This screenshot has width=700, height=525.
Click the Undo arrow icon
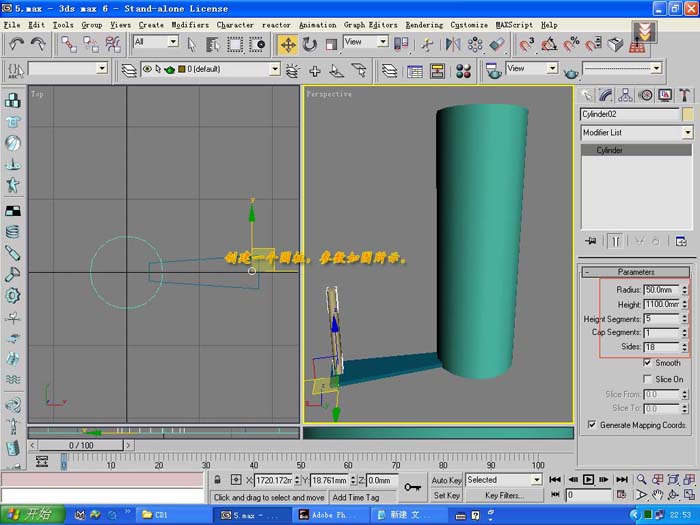(17, 44)
